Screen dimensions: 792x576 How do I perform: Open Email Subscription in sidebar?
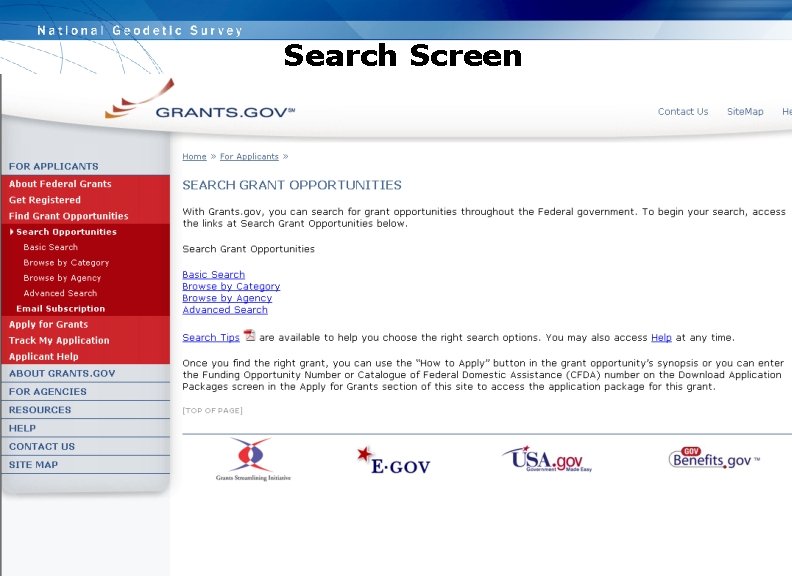point(61,309)
